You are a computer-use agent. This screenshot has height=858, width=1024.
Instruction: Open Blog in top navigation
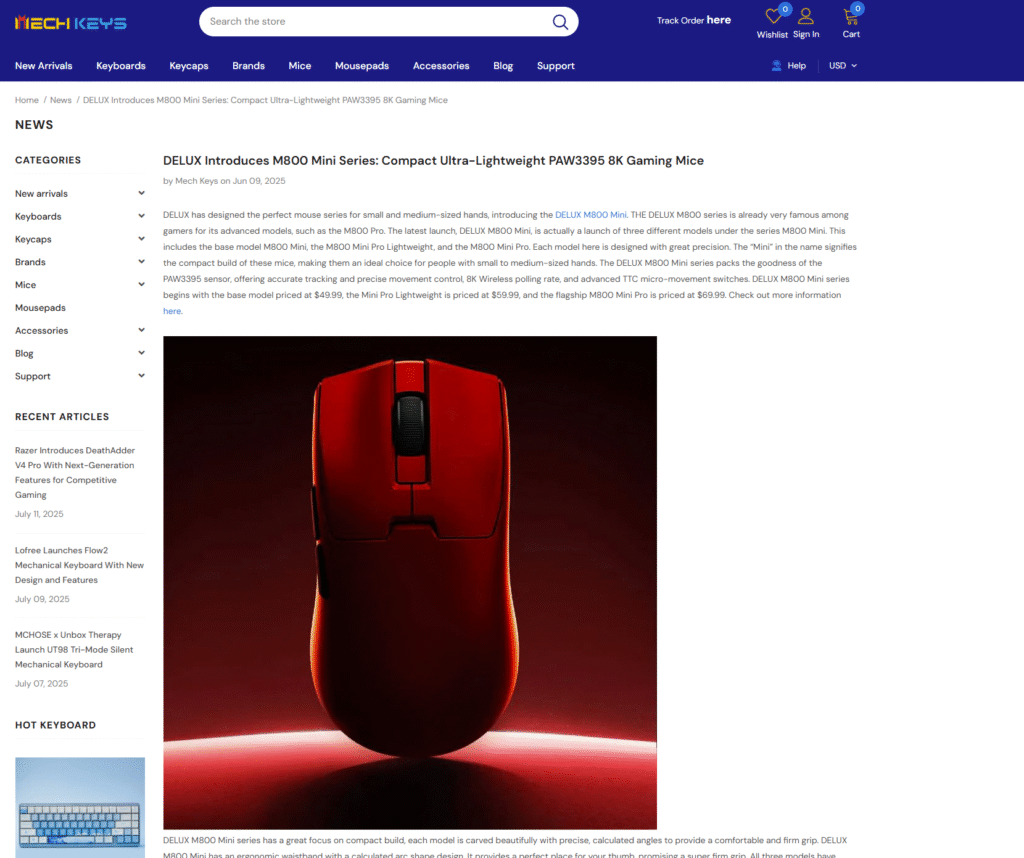(x=503, y=66)
